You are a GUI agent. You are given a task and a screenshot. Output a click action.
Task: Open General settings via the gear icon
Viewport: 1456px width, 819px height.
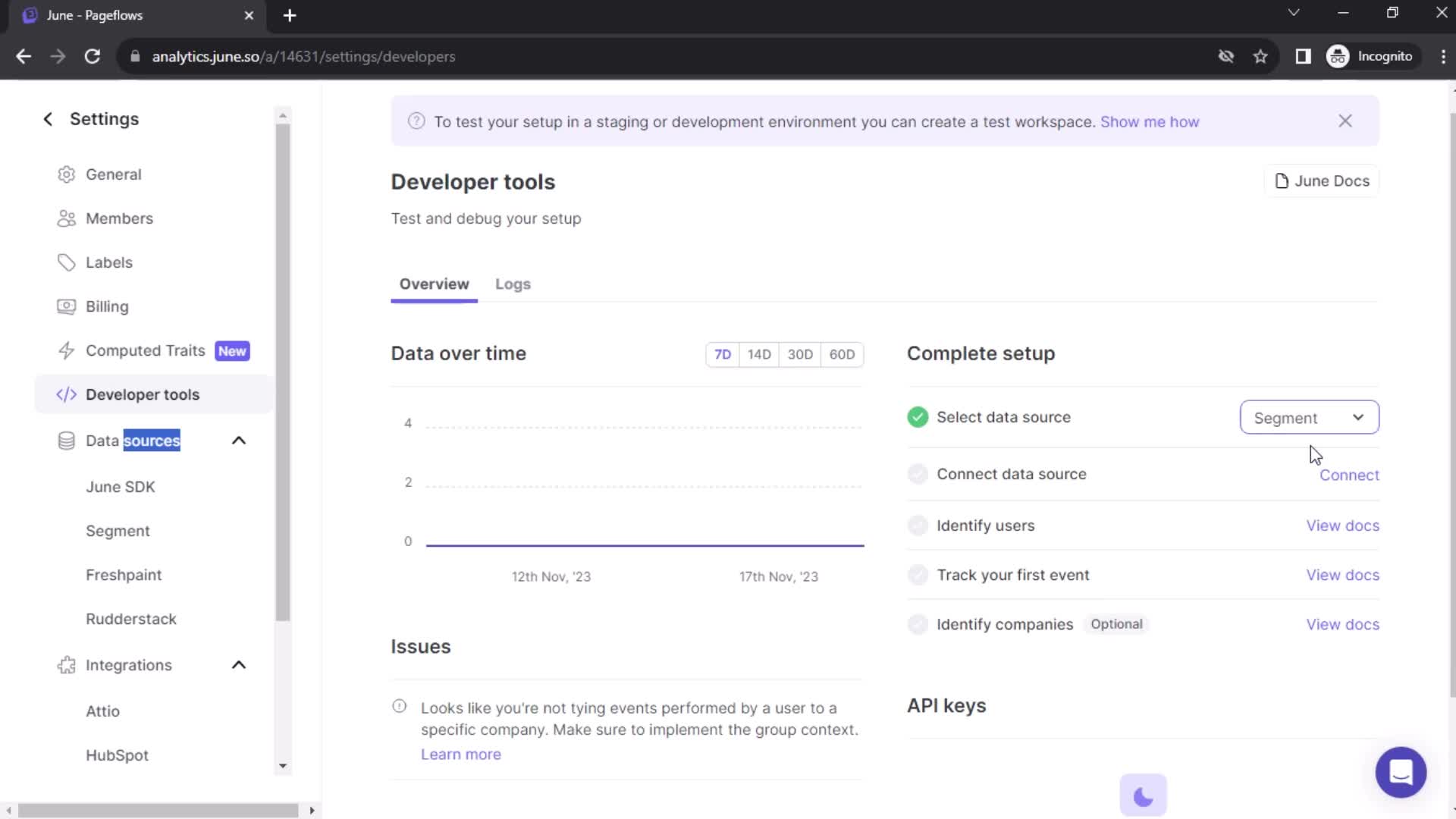coord(67,174)
